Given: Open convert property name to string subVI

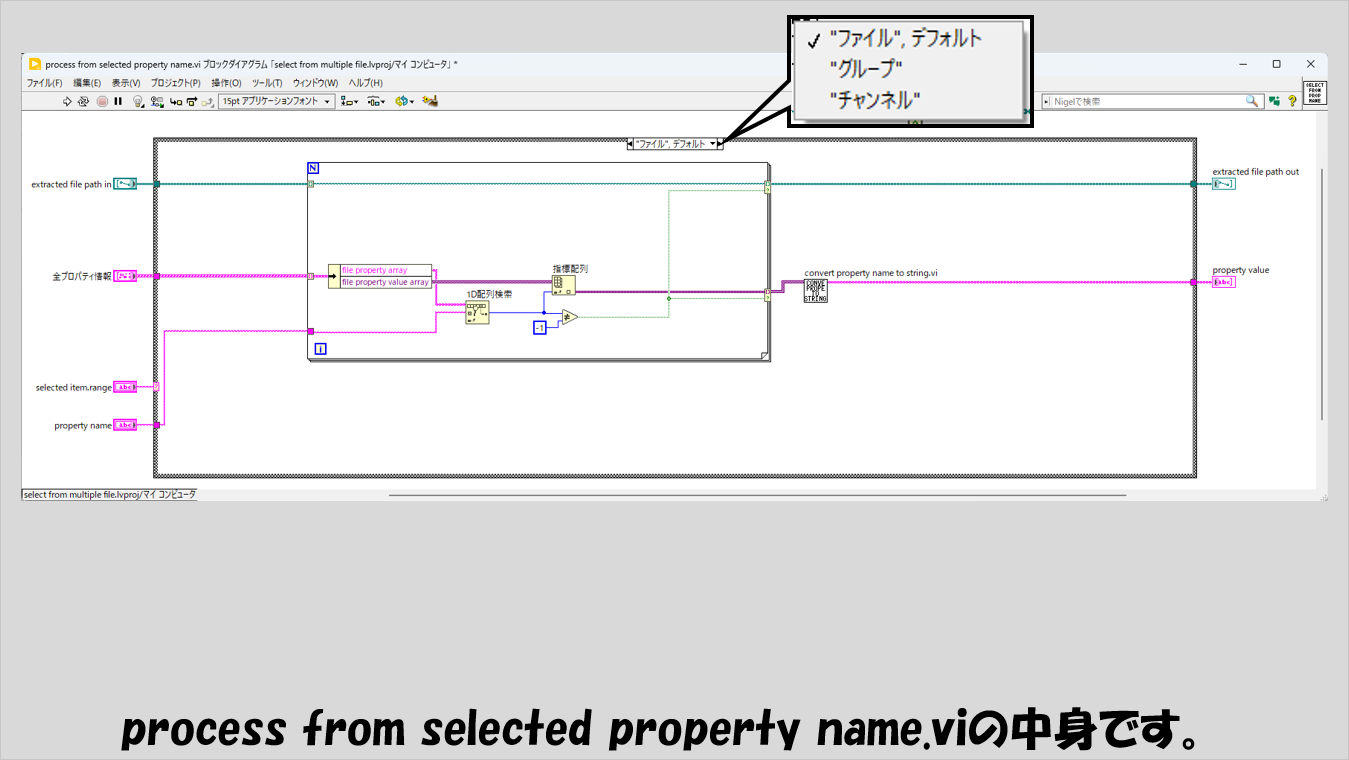Looking at the screenshot, I should tap(815, 290).
